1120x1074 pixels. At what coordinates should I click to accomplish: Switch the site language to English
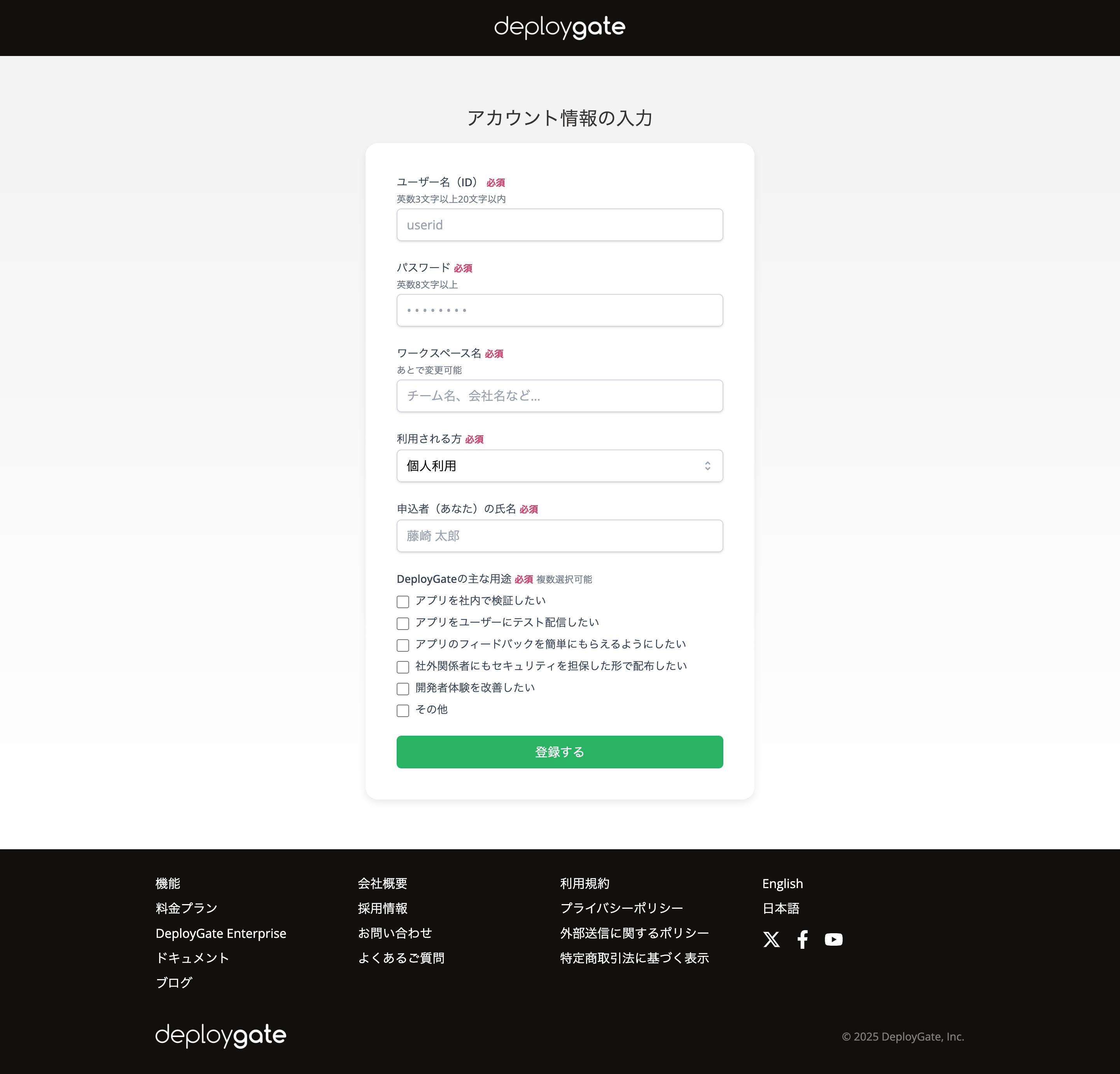[782, 883]
